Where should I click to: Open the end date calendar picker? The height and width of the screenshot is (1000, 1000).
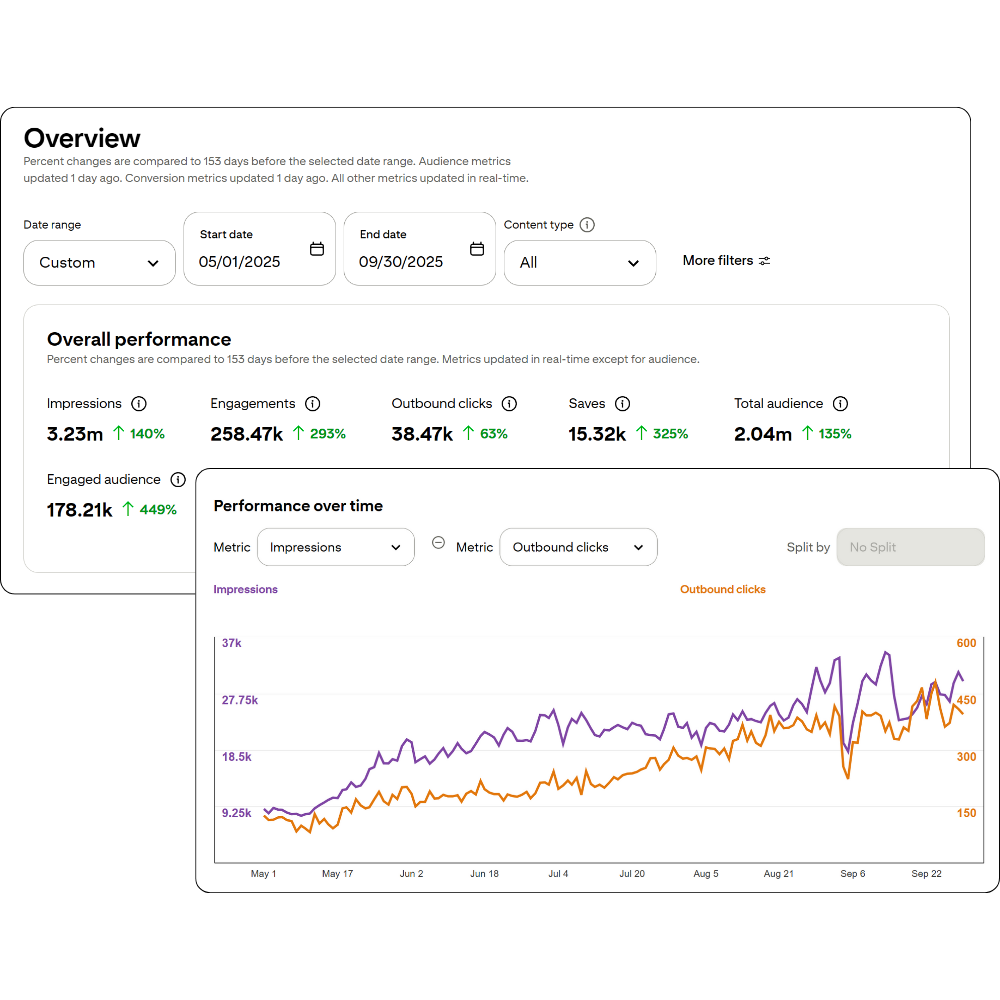477,247
